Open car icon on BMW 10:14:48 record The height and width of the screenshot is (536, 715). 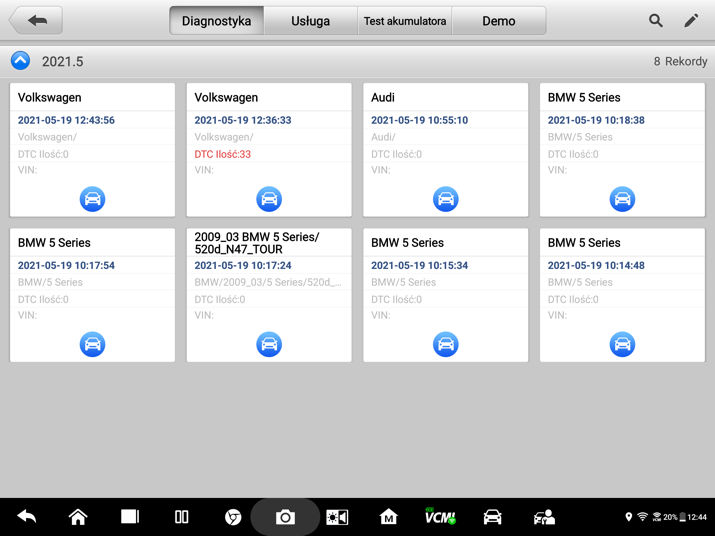pyautogui.click(x=622, y=344)
